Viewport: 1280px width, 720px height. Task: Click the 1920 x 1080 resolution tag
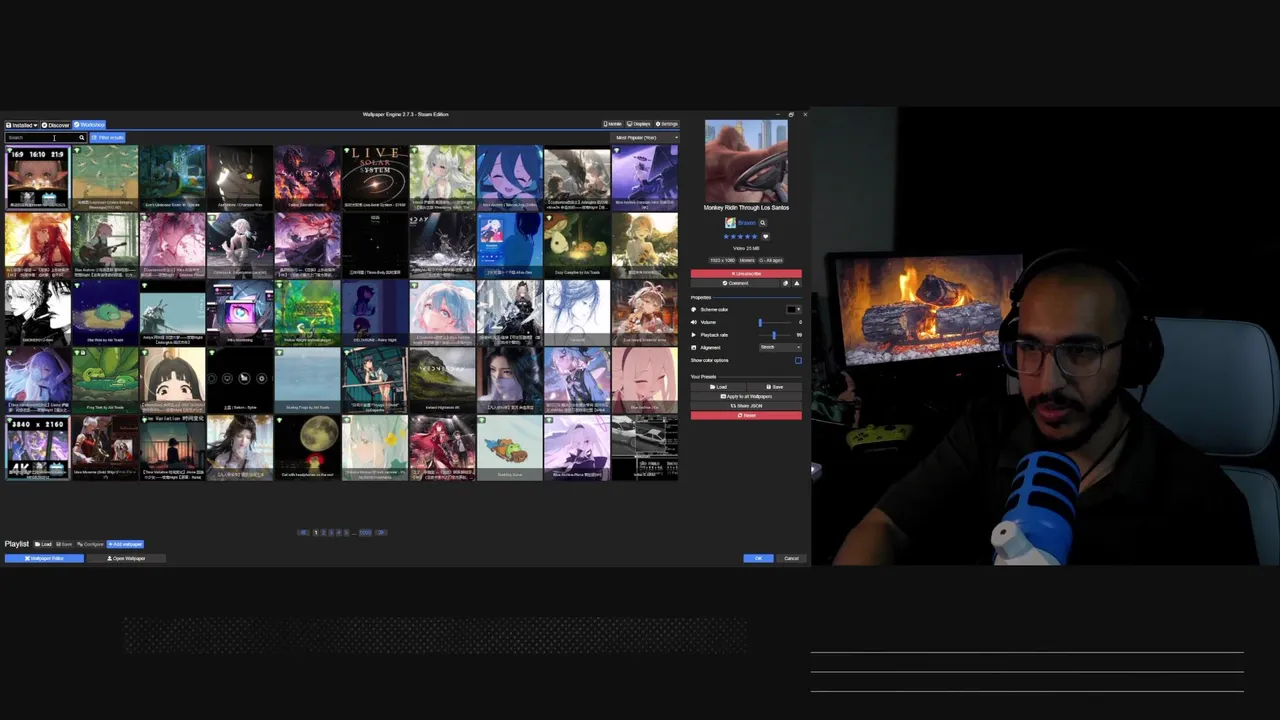[722, 260]
